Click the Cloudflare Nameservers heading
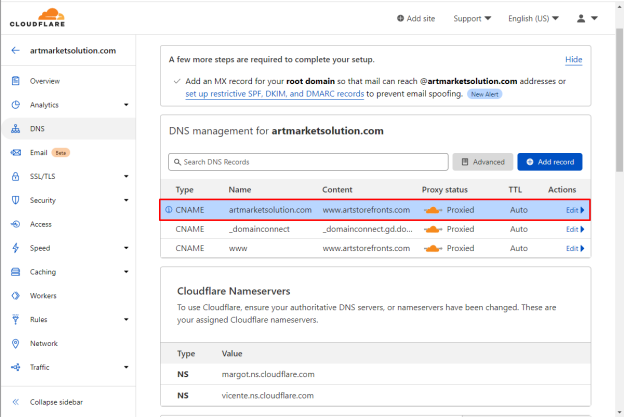 tap(233, 291)
